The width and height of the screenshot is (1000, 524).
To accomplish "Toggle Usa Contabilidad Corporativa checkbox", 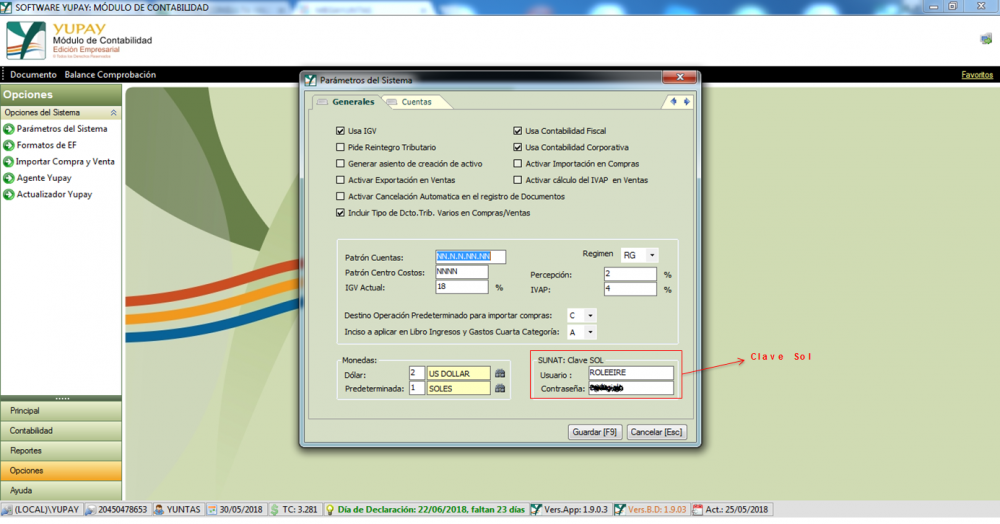I will (517, 147).
